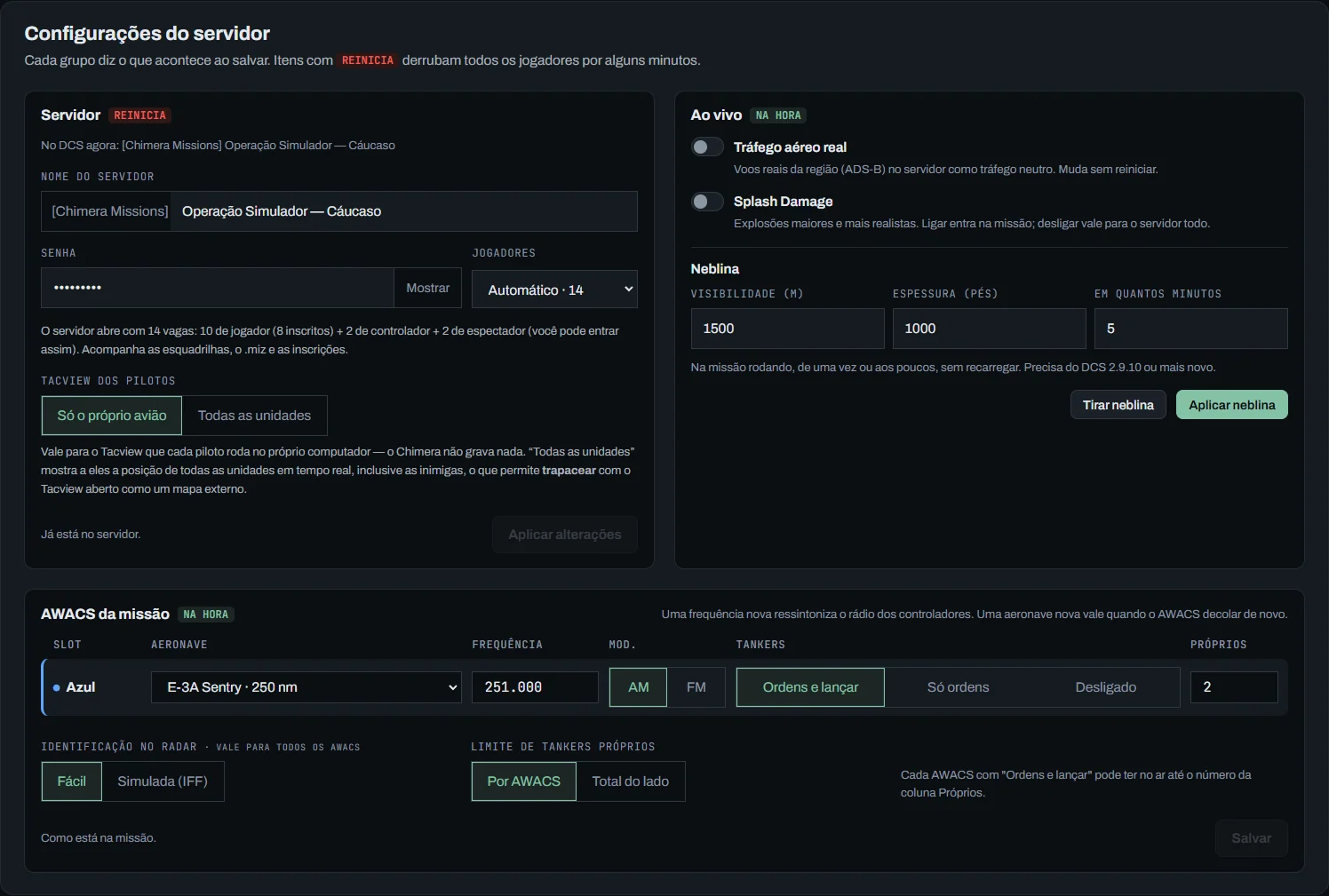Viewport: 1329px width, 896px height.
Task: Open the E-3A Sentry aircraft dropdown
Action: coord(306,687)
